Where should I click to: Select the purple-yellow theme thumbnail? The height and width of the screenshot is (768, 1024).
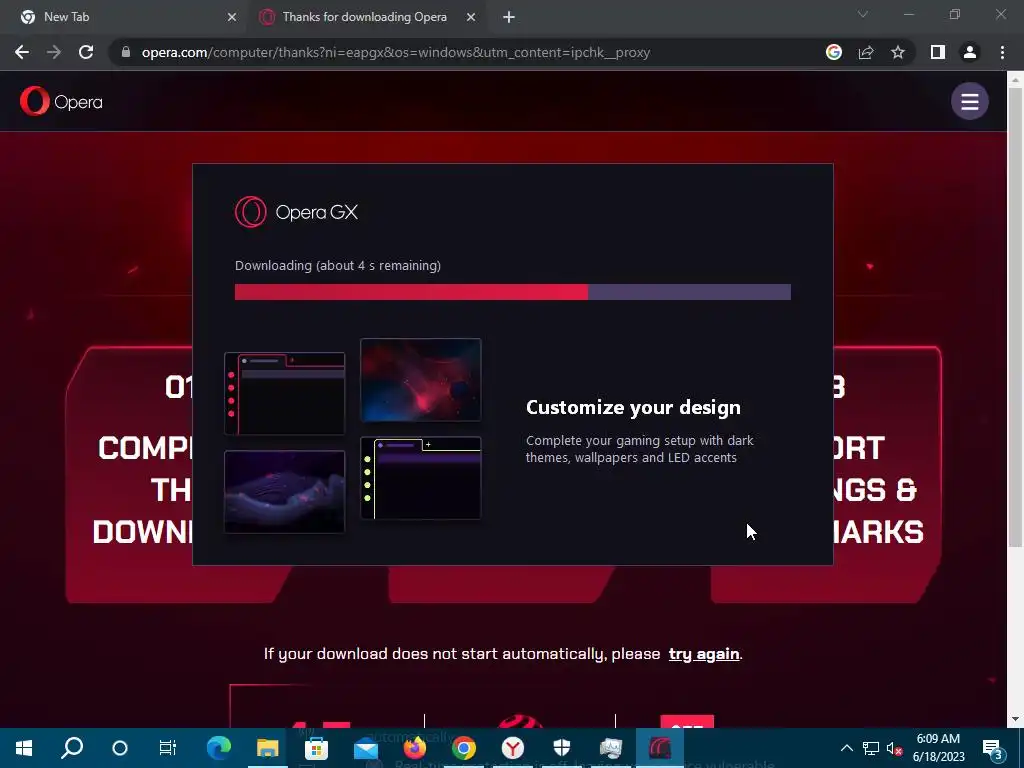(421, 478)
